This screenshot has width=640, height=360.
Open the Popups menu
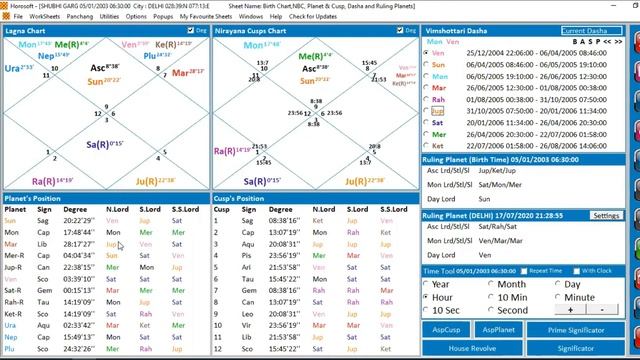(x=163, y=16)
